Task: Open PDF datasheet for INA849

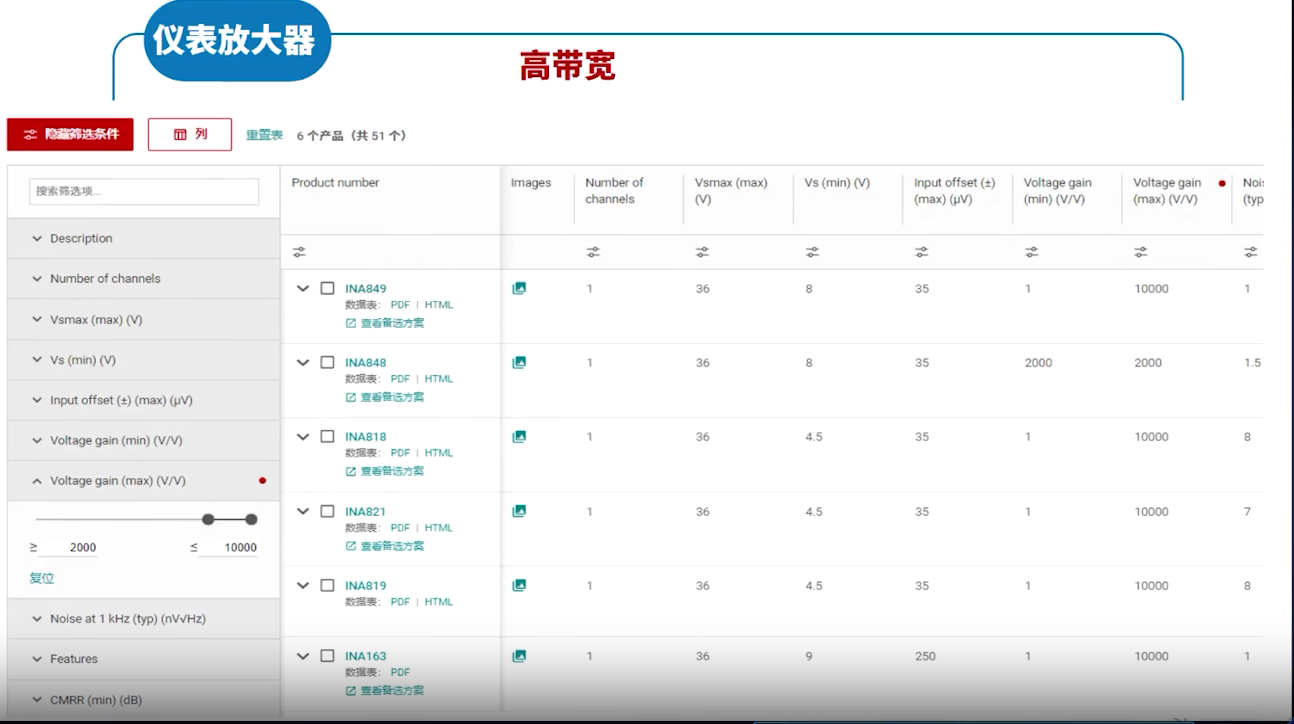Action: 400,305
